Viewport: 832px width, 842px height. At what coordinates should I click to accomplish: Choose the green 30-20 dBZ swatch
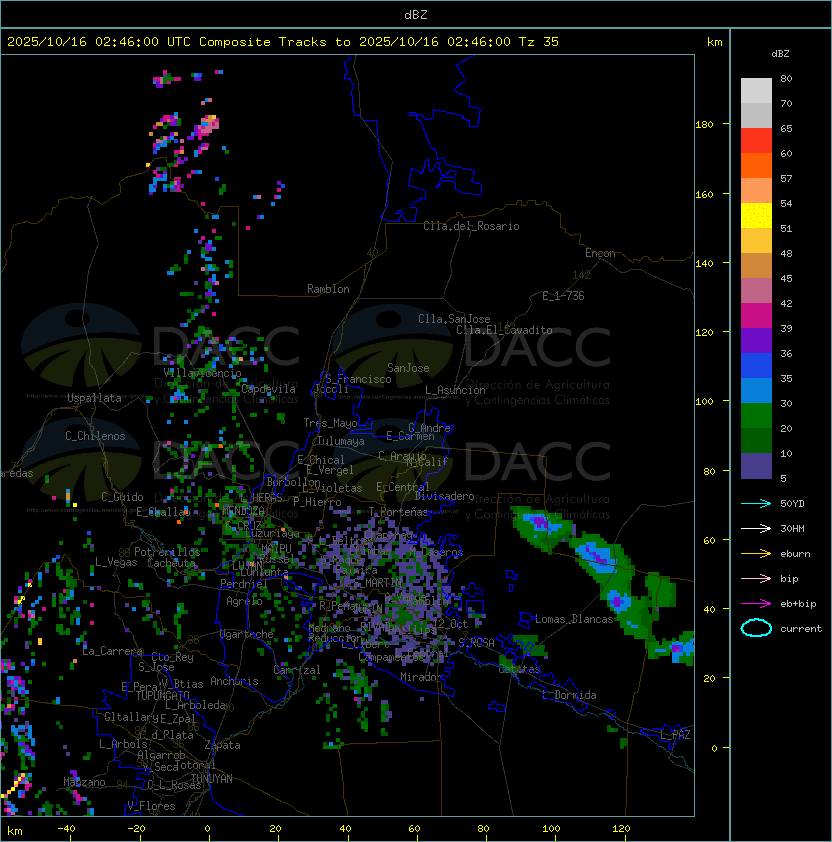[756, 416]
